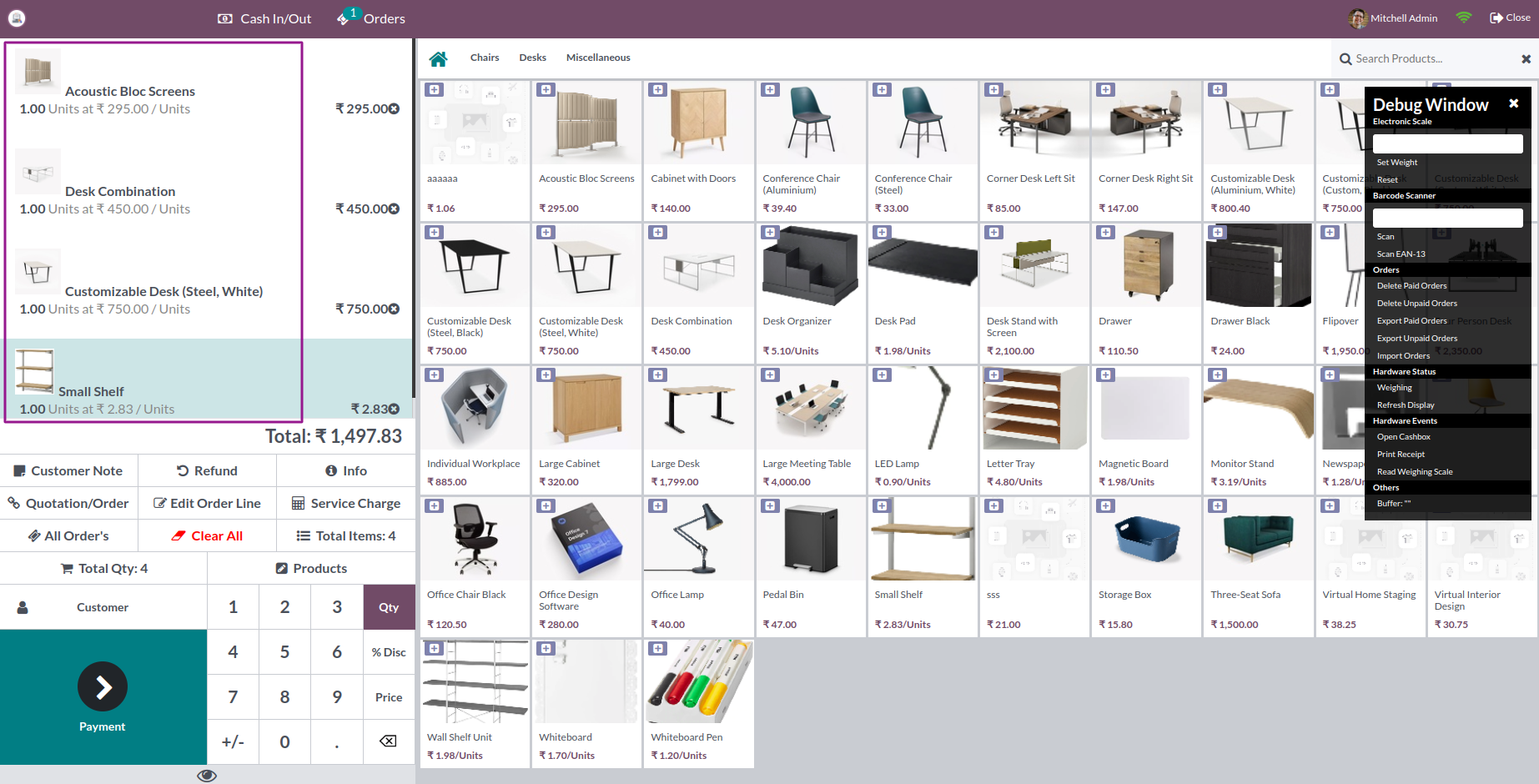Switch the numpad to % Disc mode
The height and width of the screenshot is (784, 1539).
388,651
